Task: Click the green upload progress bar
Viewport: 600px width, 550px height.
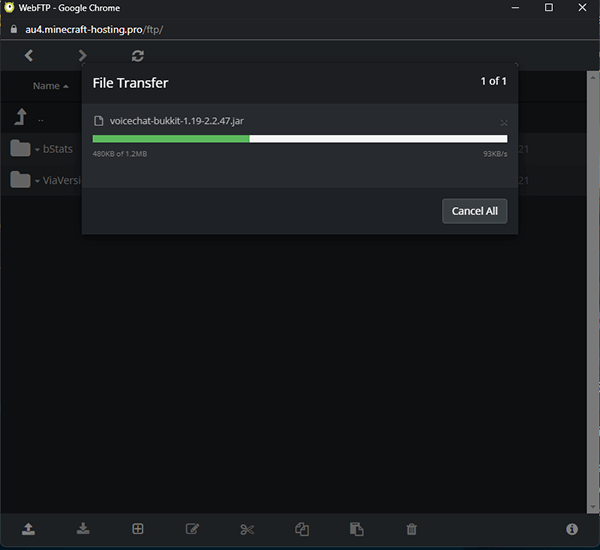Action: click(x=171, y=139)
